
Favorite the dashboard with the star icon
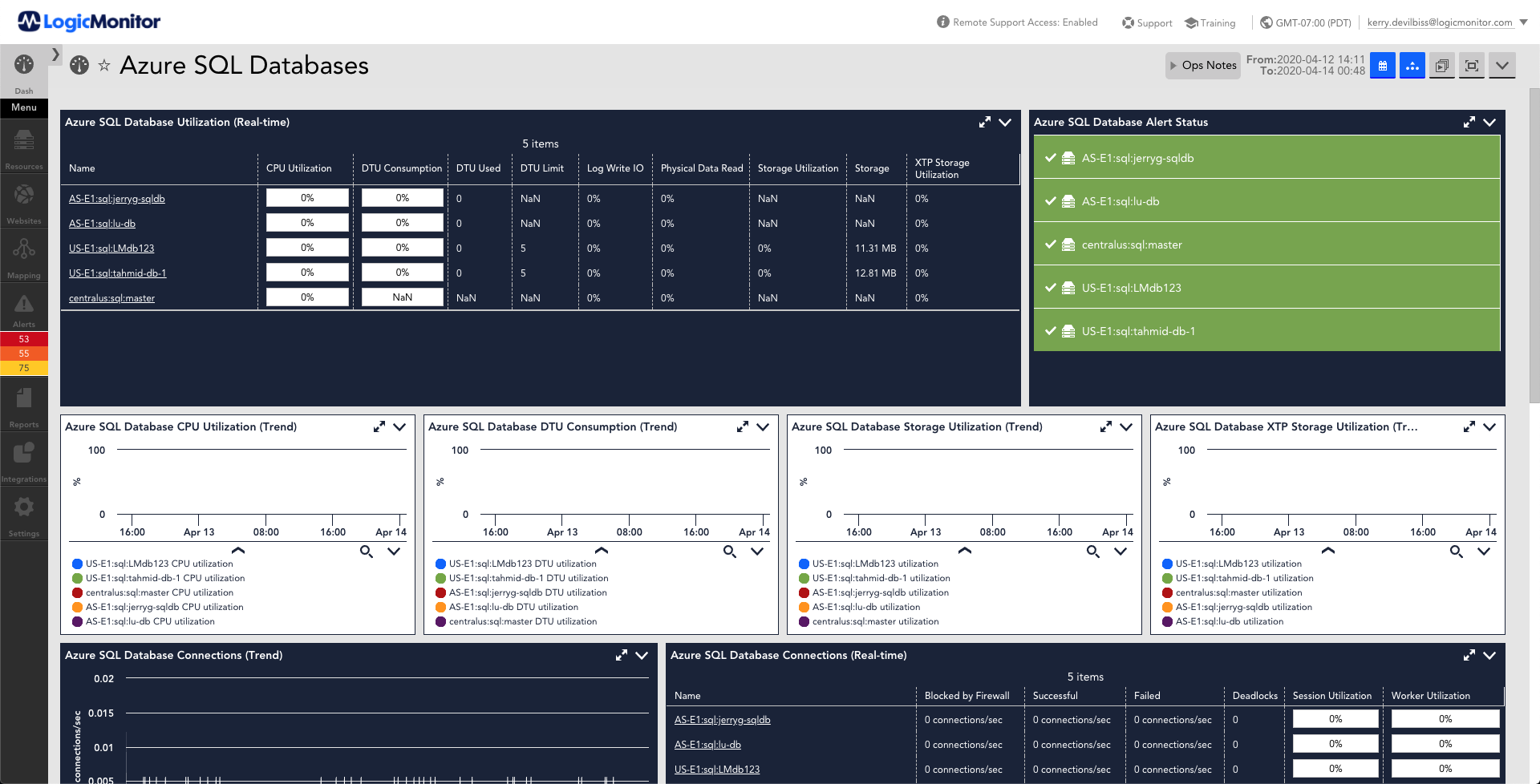tap(104, 65)
